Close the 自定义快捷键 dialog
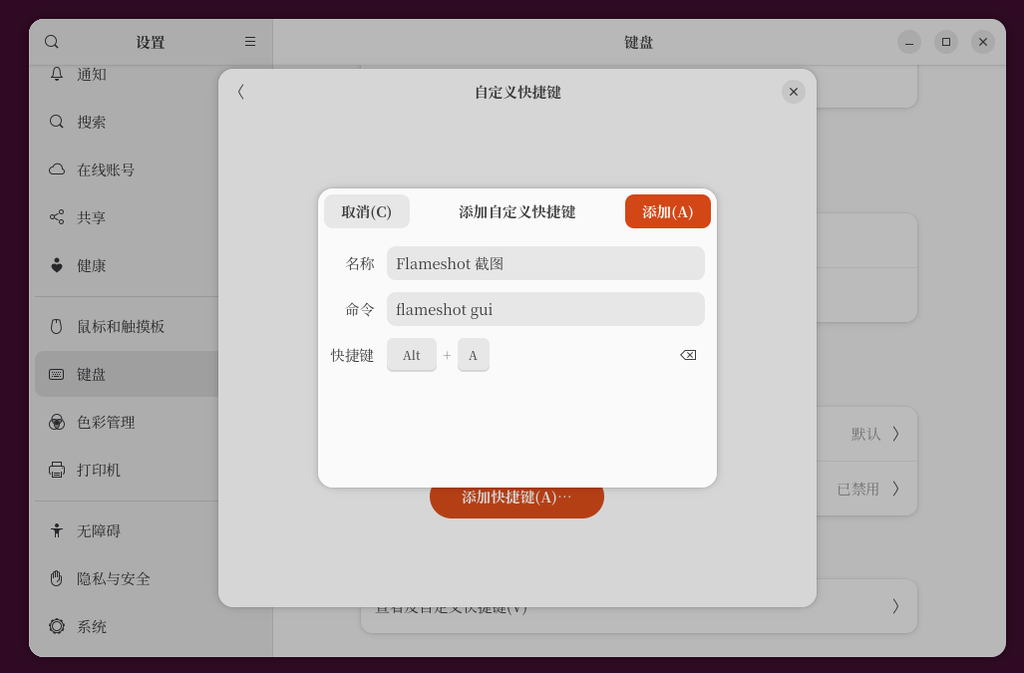The image size is (1024, 673). point(793,92)
